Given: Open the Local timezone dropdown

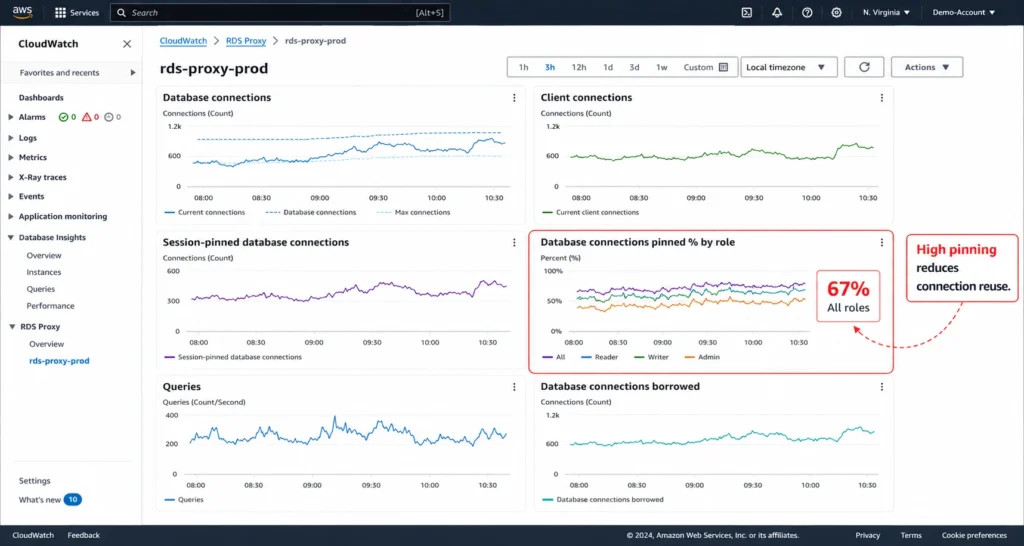Looking at the screenshot, I should pos(789,67).
